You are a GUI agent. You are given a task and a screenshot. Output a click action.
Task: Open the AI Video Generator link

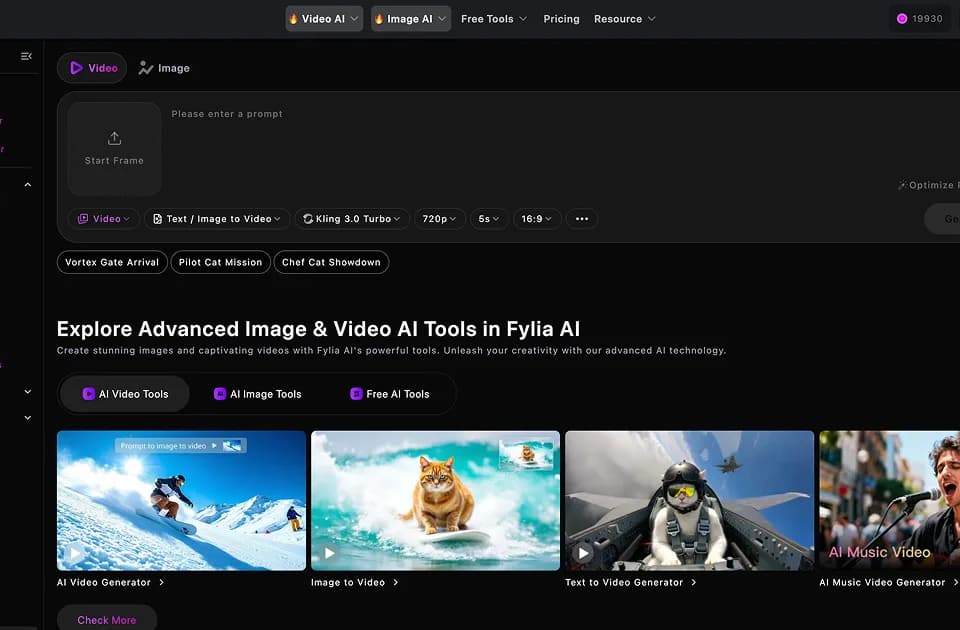click(110, 582)
